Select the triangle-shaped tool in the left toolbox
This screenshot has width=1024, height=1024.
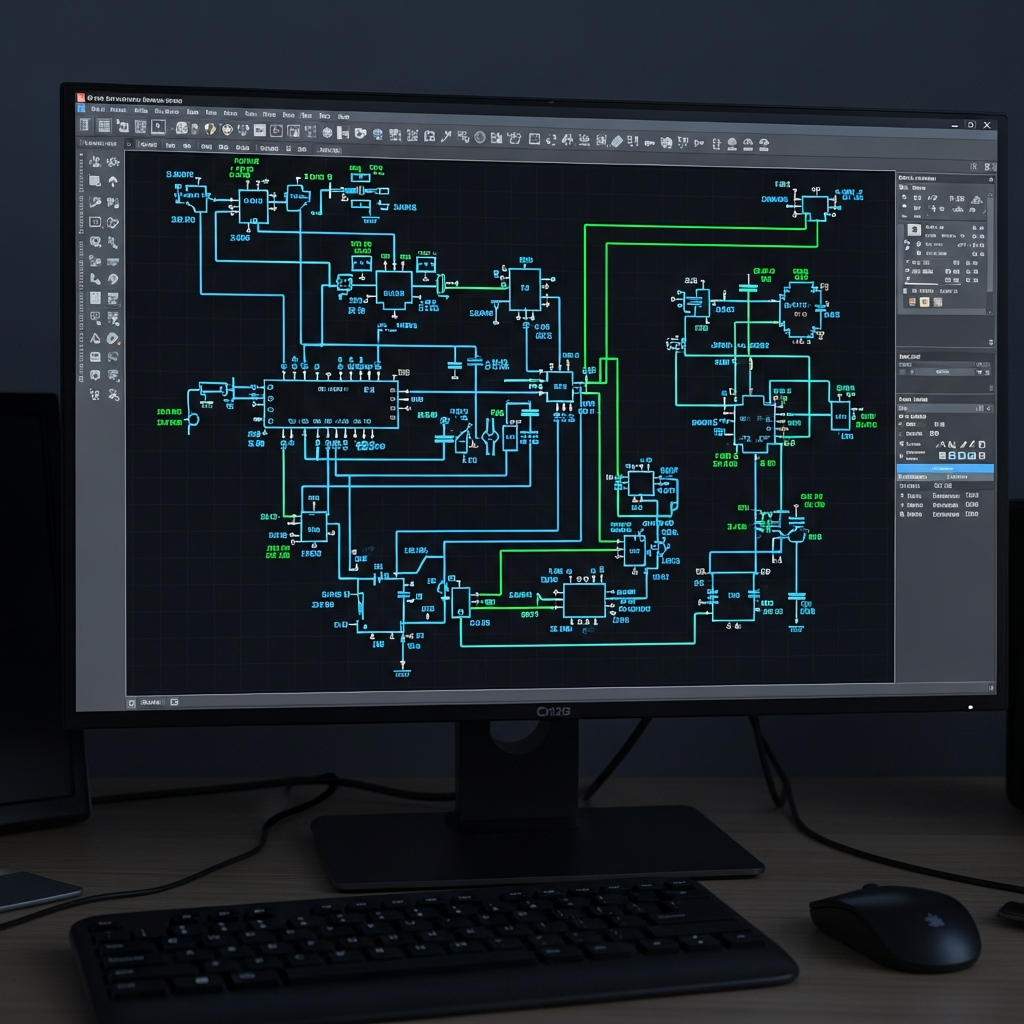point(95,338)
